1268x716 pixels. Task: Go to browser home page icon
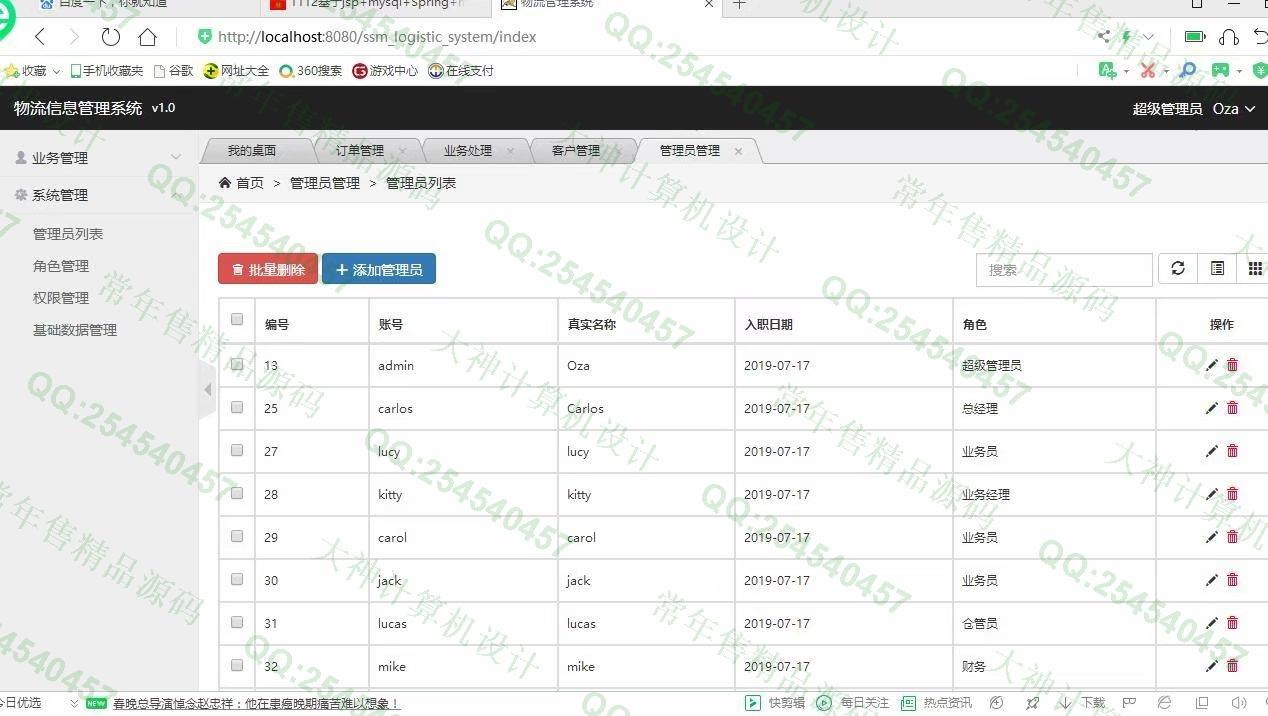(x=148, y=37)
